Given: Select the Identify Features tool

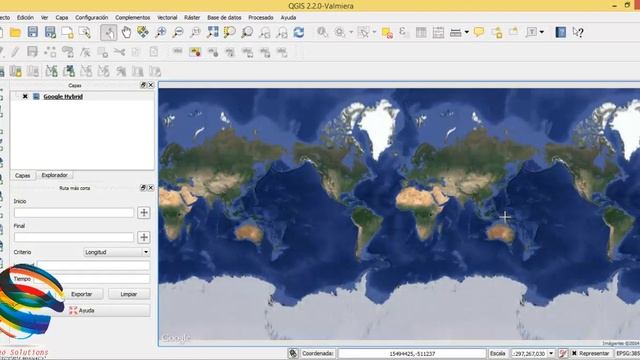Looking at the screenshot, I should tap(322, 32).
